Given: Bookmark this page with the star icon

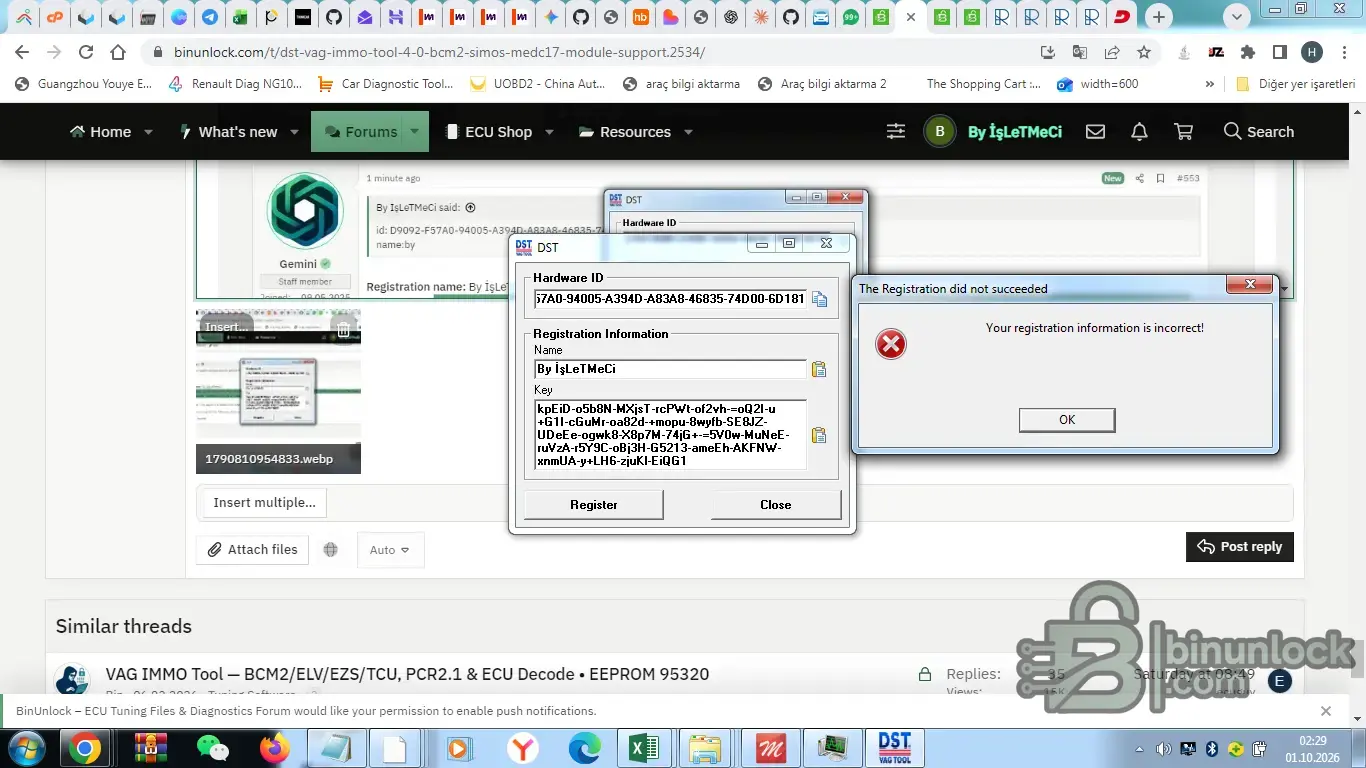Looking at the screenshot, I should pyautogui.click(x=1144, y=52).
